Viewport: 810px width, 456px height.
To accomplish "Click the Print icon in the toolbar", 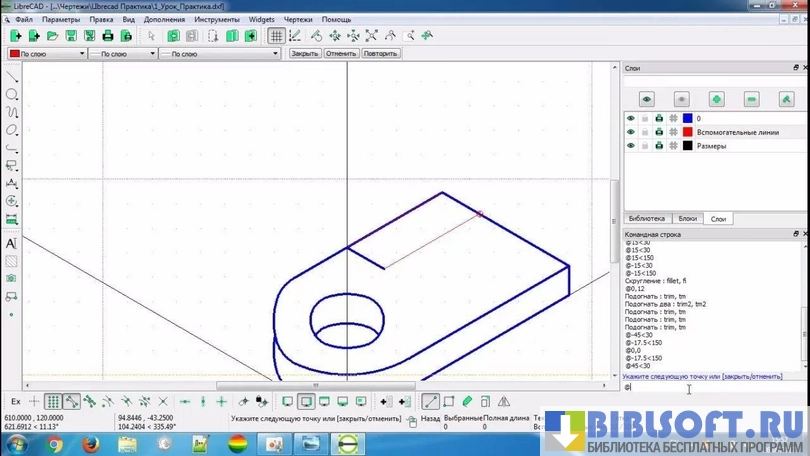I will tap(108, 36).
